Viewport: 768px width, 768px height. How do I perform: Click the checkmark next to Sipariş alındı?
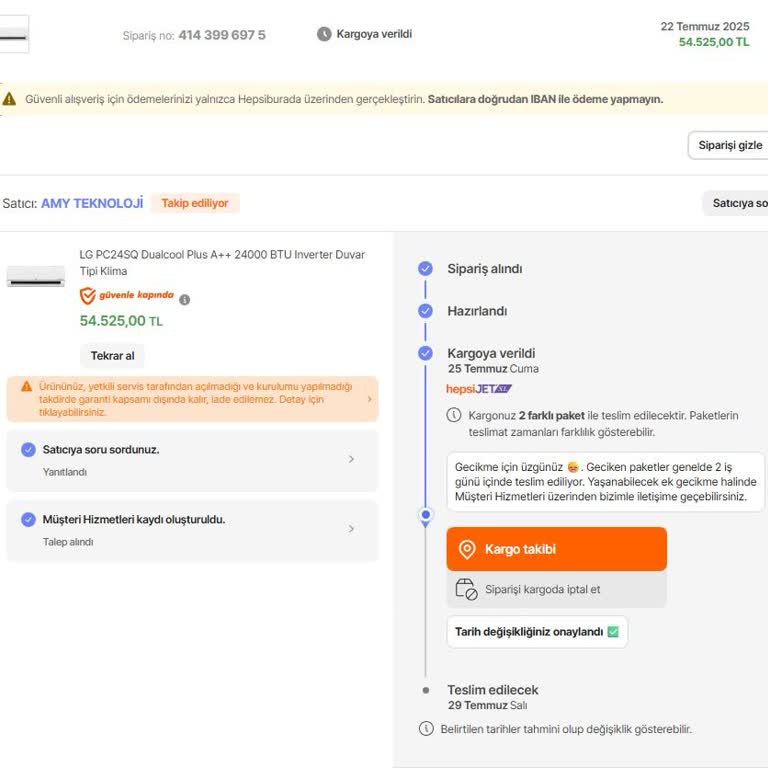(425, 268)
